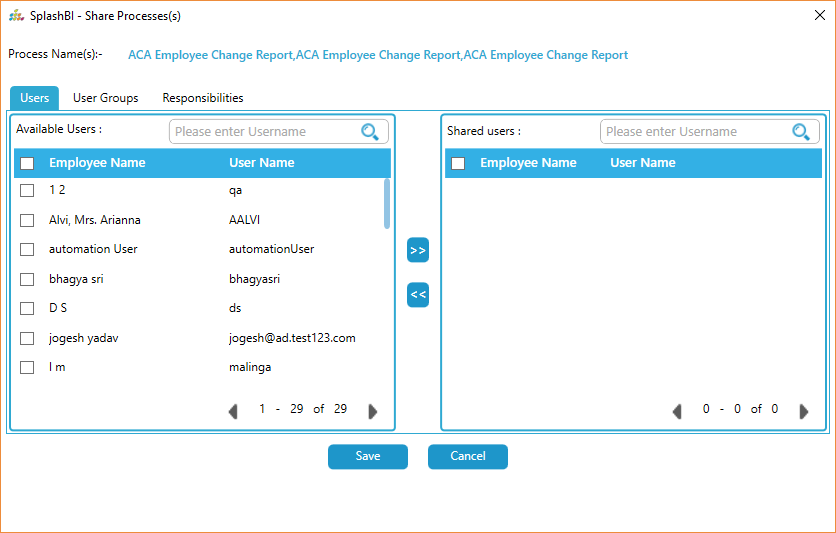Go to next page of Shared users
Screen dimensions: 836x533
(x=804, y=411)
